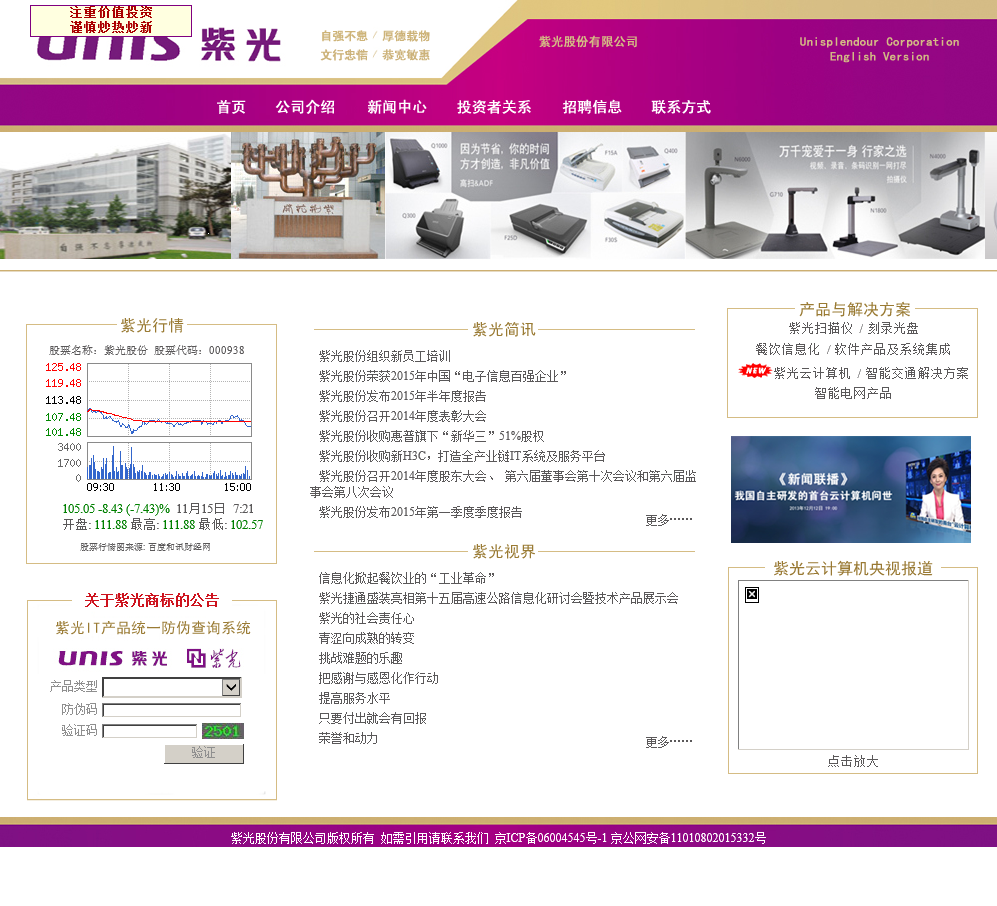Click the 验证码 input field
Viewport: 997px width, 906px height.
[149, 731]
